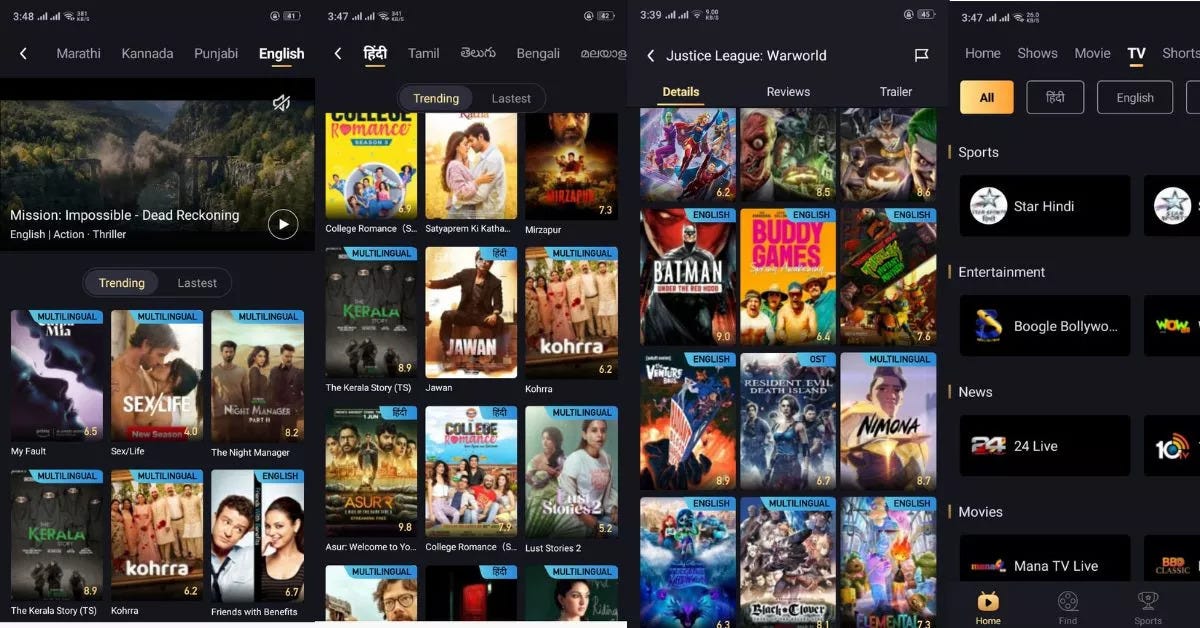Filter TV channels by Hindi chip
Screen dimensions: 1200x628
tap(1055, 97)
